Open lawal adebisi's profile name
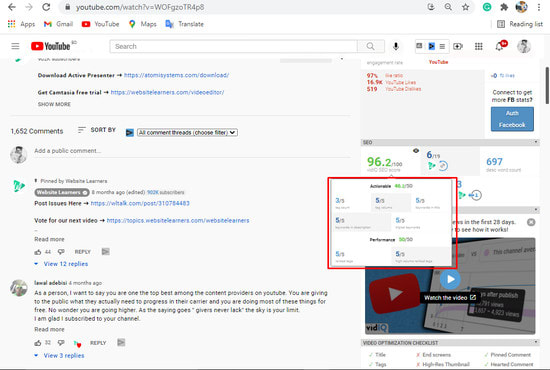550x370 pixels. 51,283
